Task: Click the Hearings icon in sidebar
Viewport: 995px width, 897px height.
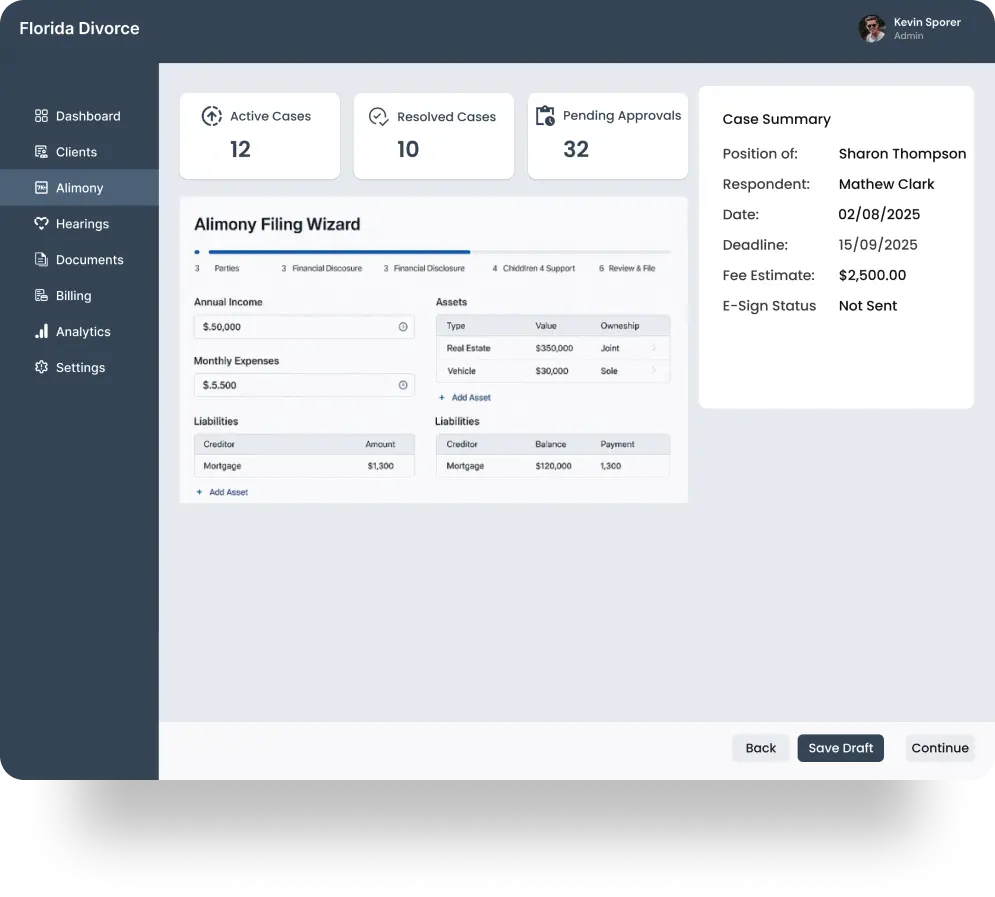Action: [41, 224]
